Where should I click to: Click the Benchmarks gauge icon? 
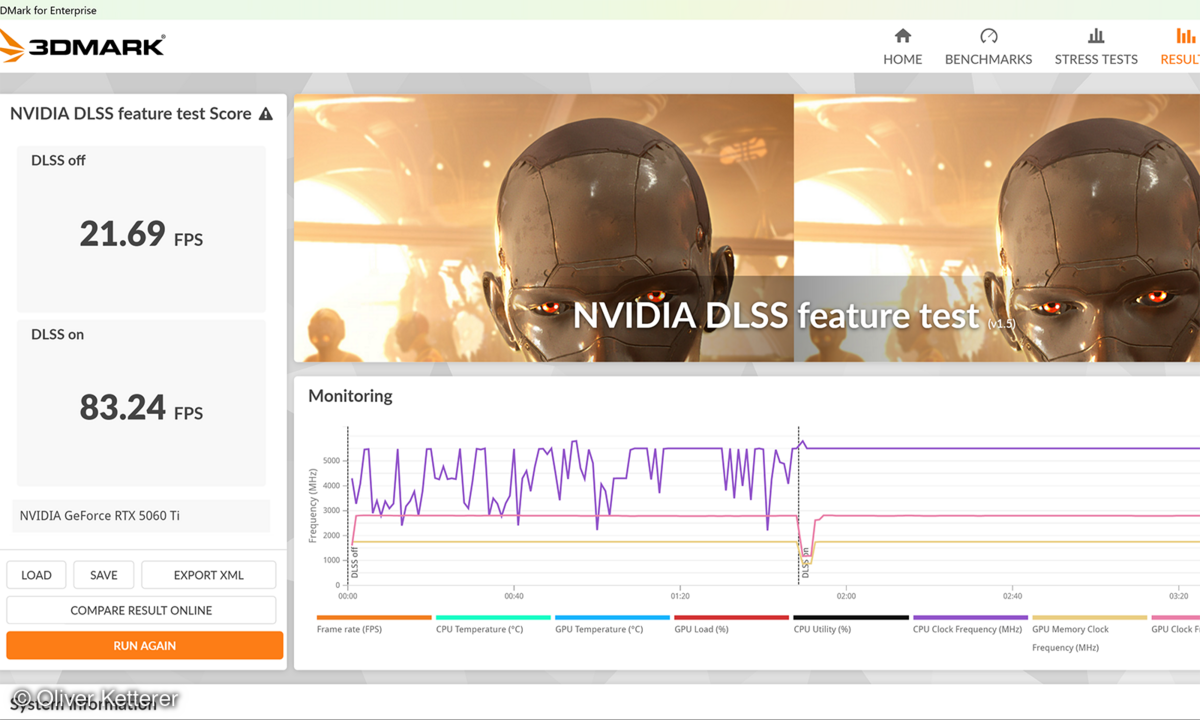(989, 36)
